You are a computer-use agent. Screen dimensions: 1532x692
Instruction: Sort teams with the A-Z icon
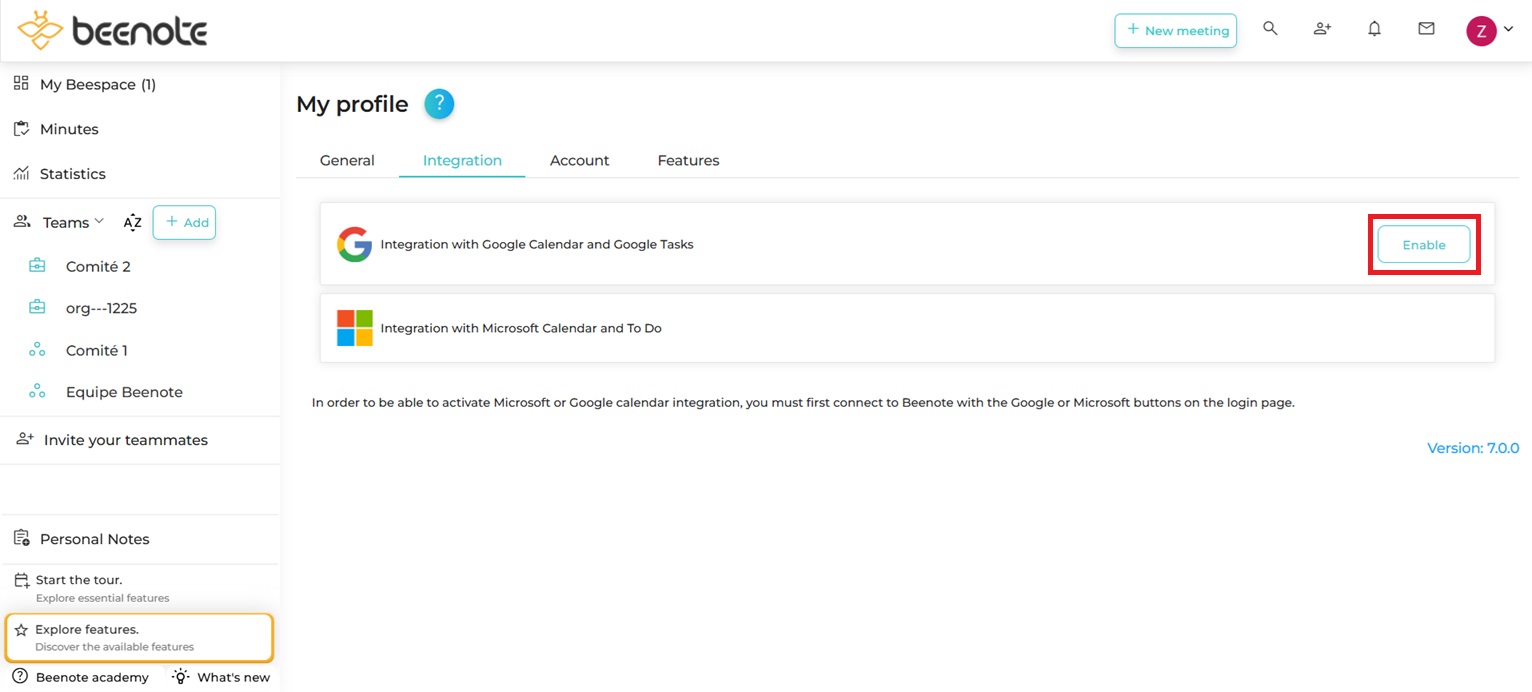pos(132,223)
